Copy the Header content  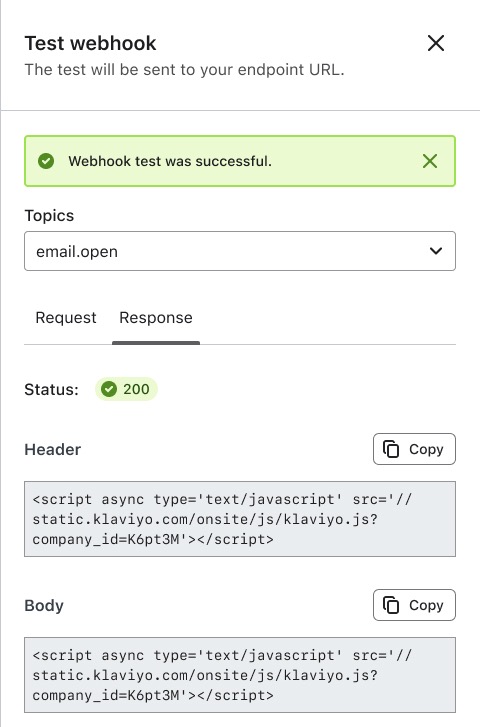click(x=414, y=449)
